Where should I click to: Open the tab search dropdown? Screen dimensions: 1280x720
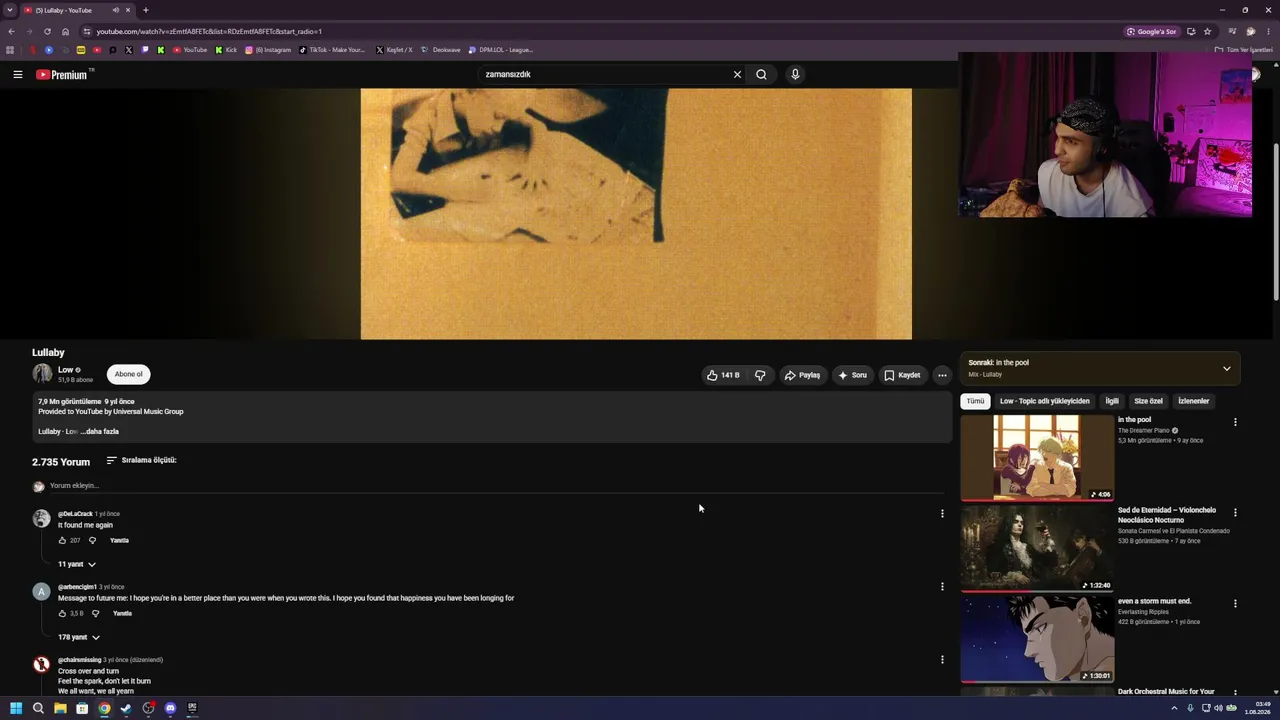click(9, 10)
